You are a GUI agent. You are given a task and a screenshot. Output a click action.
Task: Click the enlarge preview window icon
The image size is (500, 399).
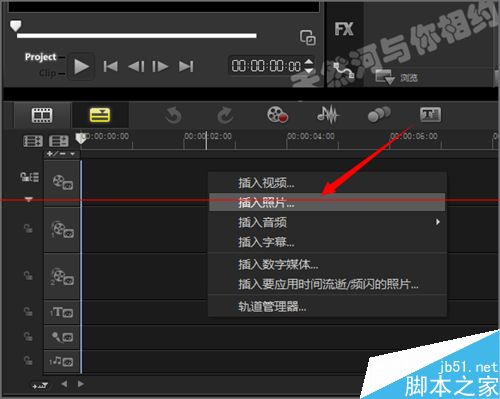point(308,37)
